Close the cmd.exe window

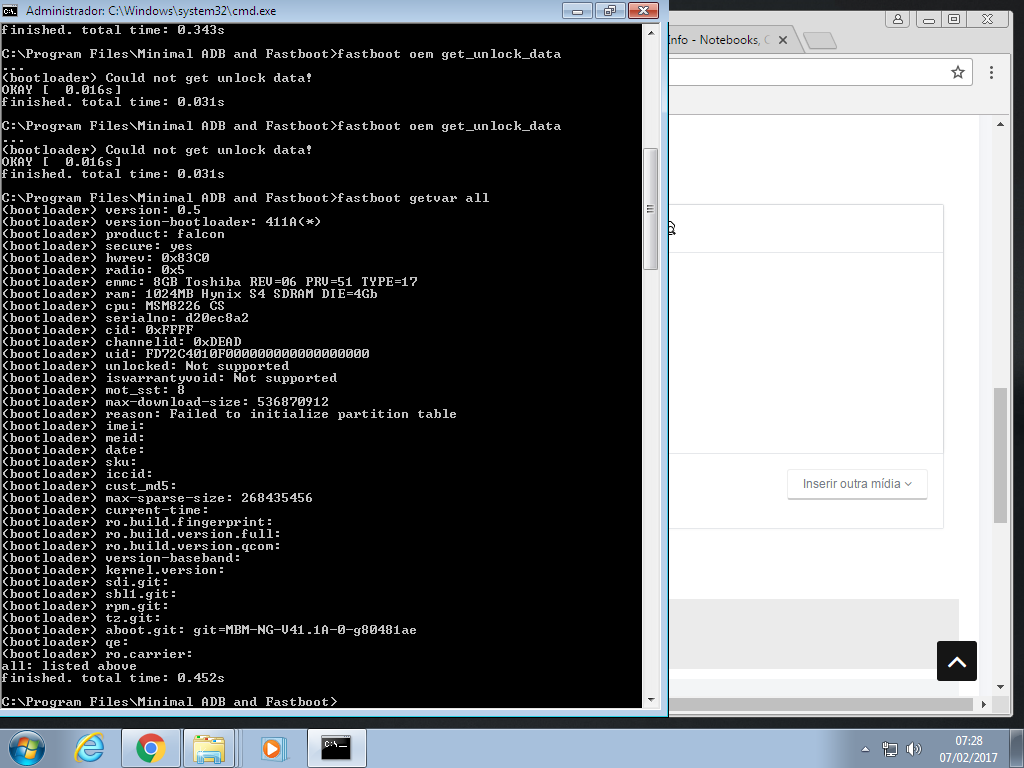643,10
